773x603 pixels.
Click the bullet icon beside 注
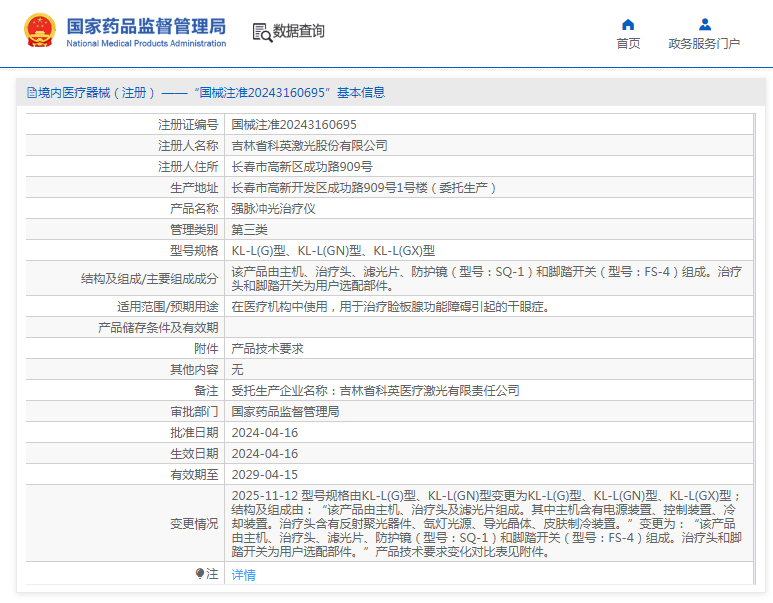[x=200, y=574]
